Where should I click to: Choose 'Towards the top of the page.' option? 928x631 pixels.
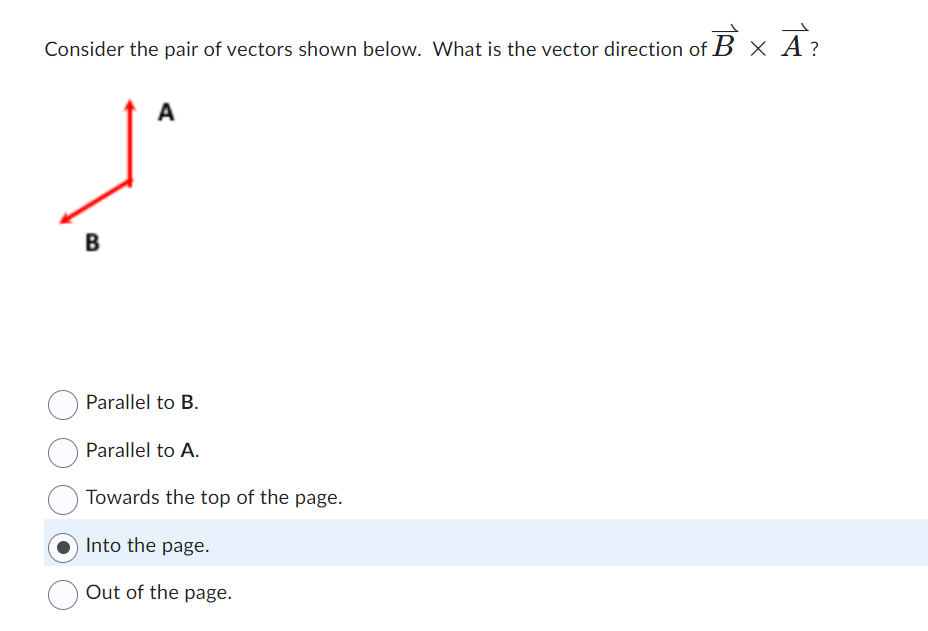[62, 500]
